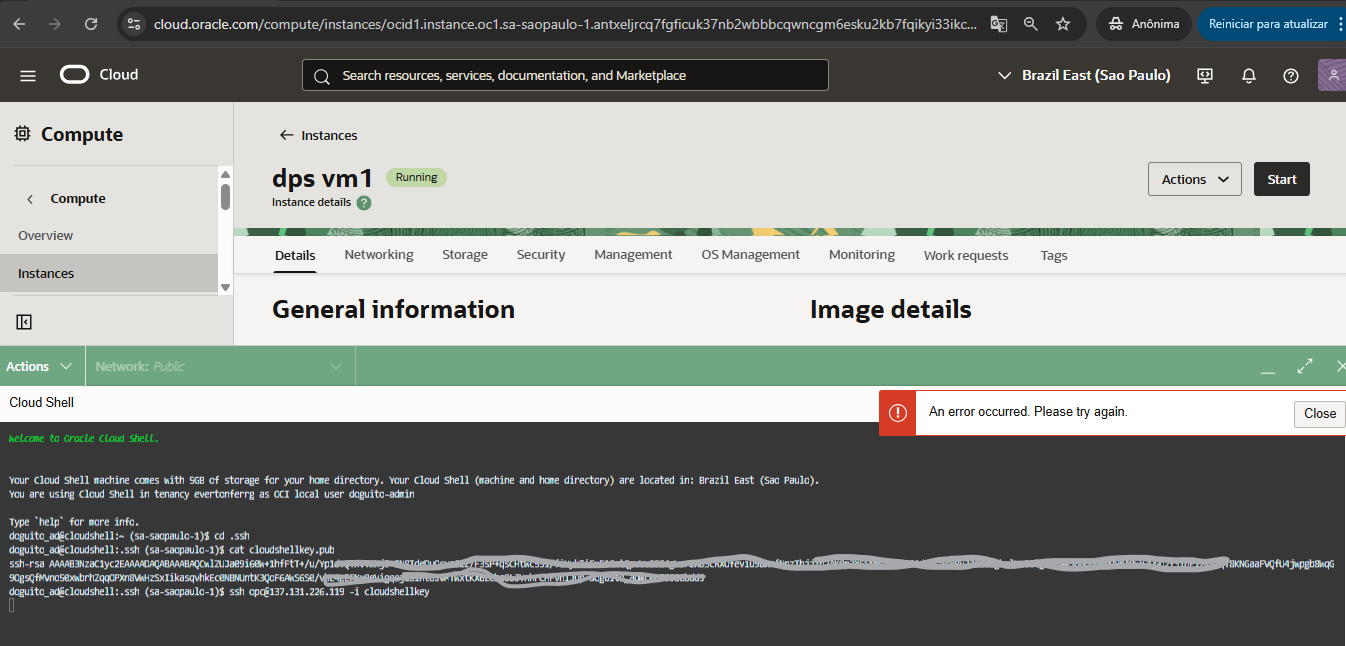Focus the Search resources and services field
1346x646 pixels.
click(565, 75)
